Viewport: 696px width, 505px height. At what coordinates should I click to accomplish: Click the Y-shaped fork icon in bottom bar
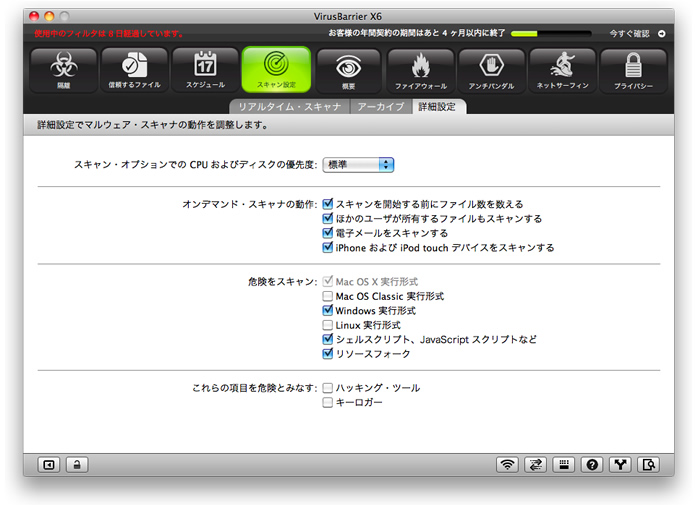point(620,465)
